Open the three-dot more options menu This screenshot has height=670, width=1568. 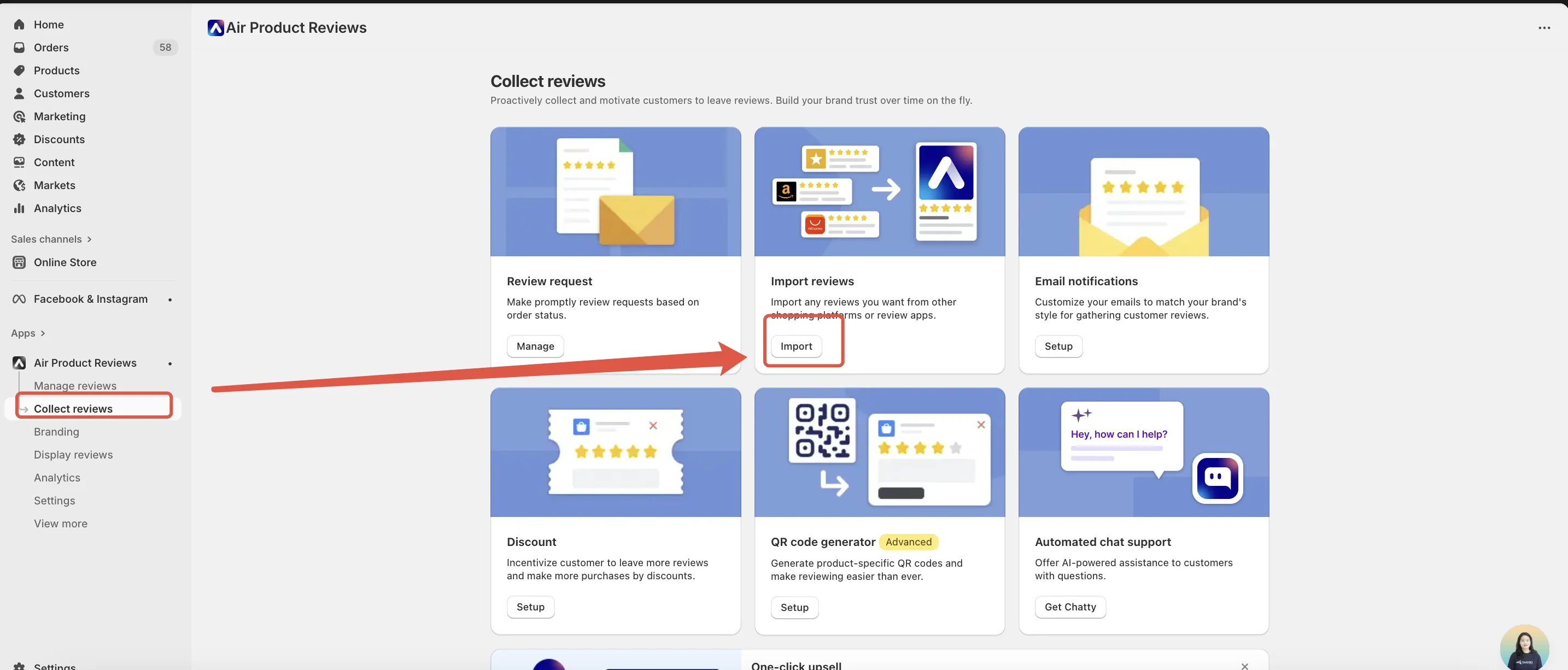point(1543,28)
